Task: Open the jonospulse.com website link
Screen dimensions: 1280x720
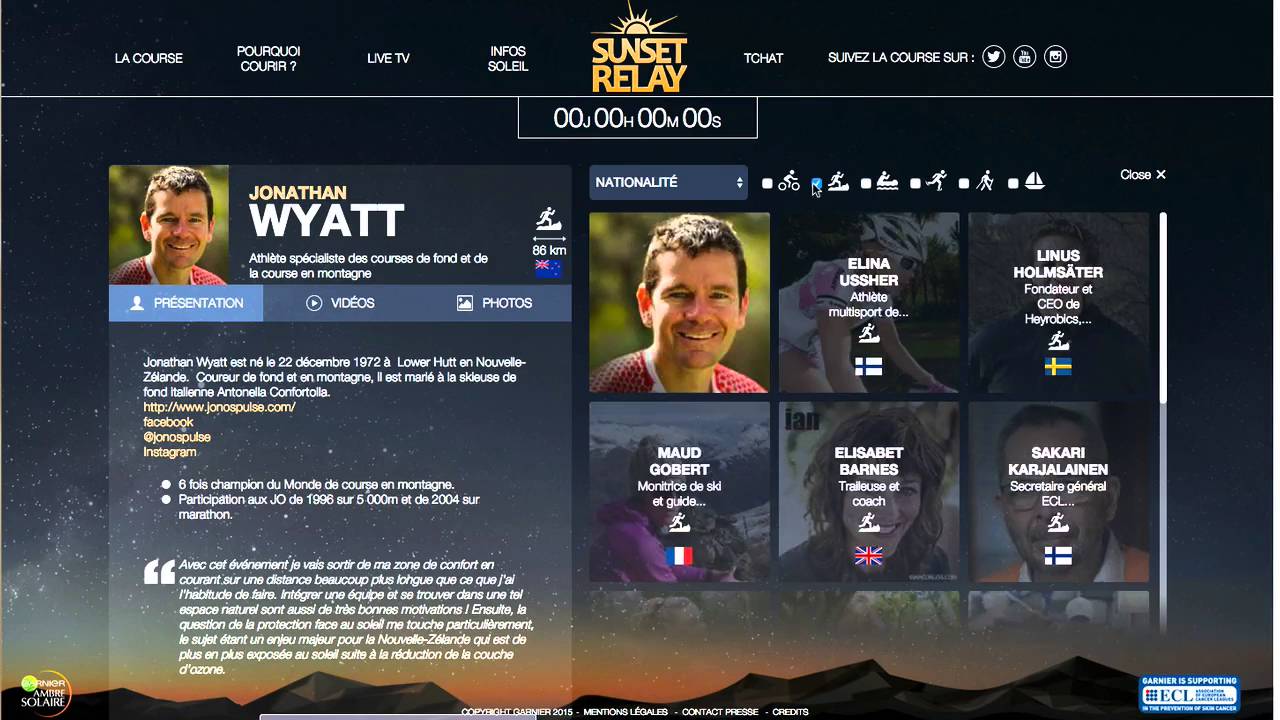Action: (x=219, y=407)
